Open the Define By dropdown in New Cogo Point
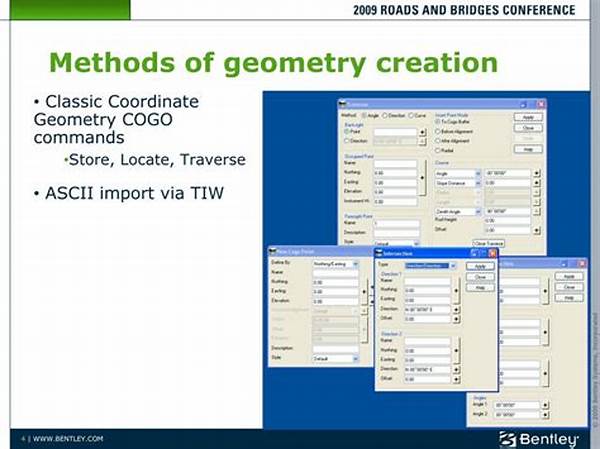Image resolution: width=600 pixels, height=449 pixels. [356, 261]
